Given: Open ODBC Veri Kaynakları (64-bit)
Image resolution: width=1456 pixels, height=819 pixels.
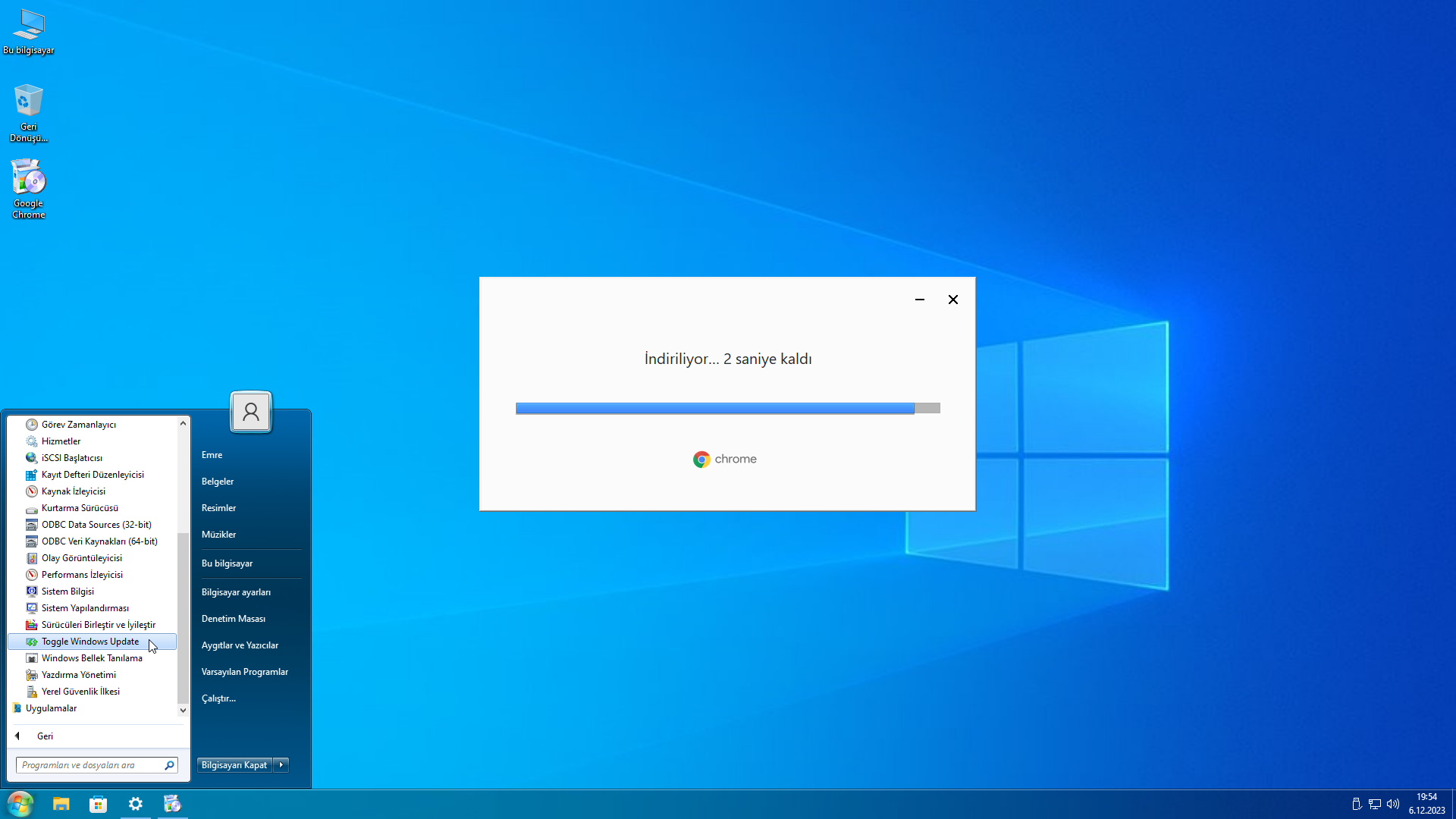Looking at the screenshot, I should tap(92, 541).
